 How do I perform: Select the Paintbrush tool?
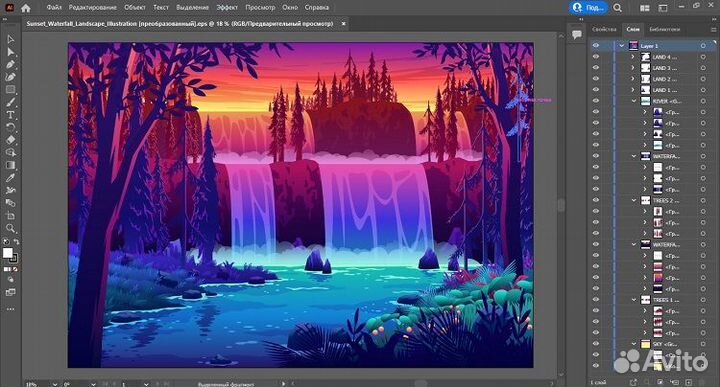pos(11,102)
